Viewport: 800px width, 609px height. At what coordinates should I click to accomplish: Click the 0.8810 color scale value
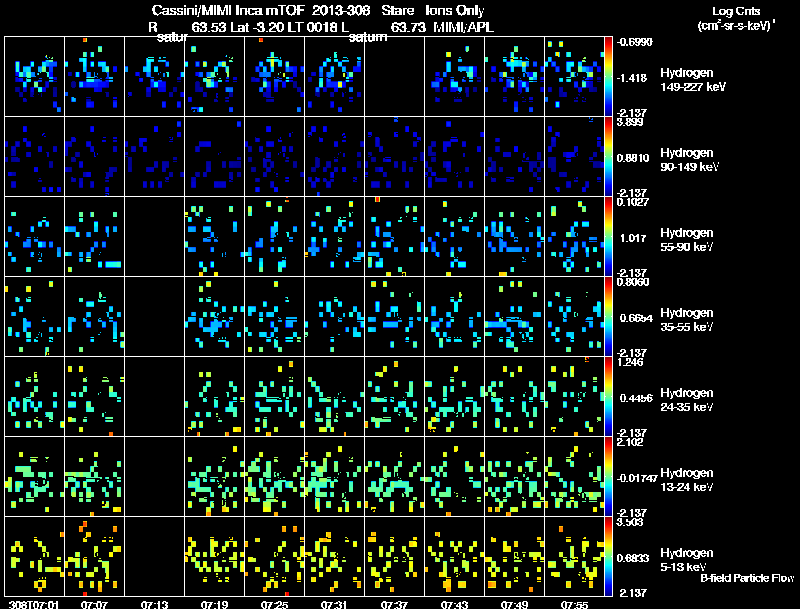coord(633,158)
